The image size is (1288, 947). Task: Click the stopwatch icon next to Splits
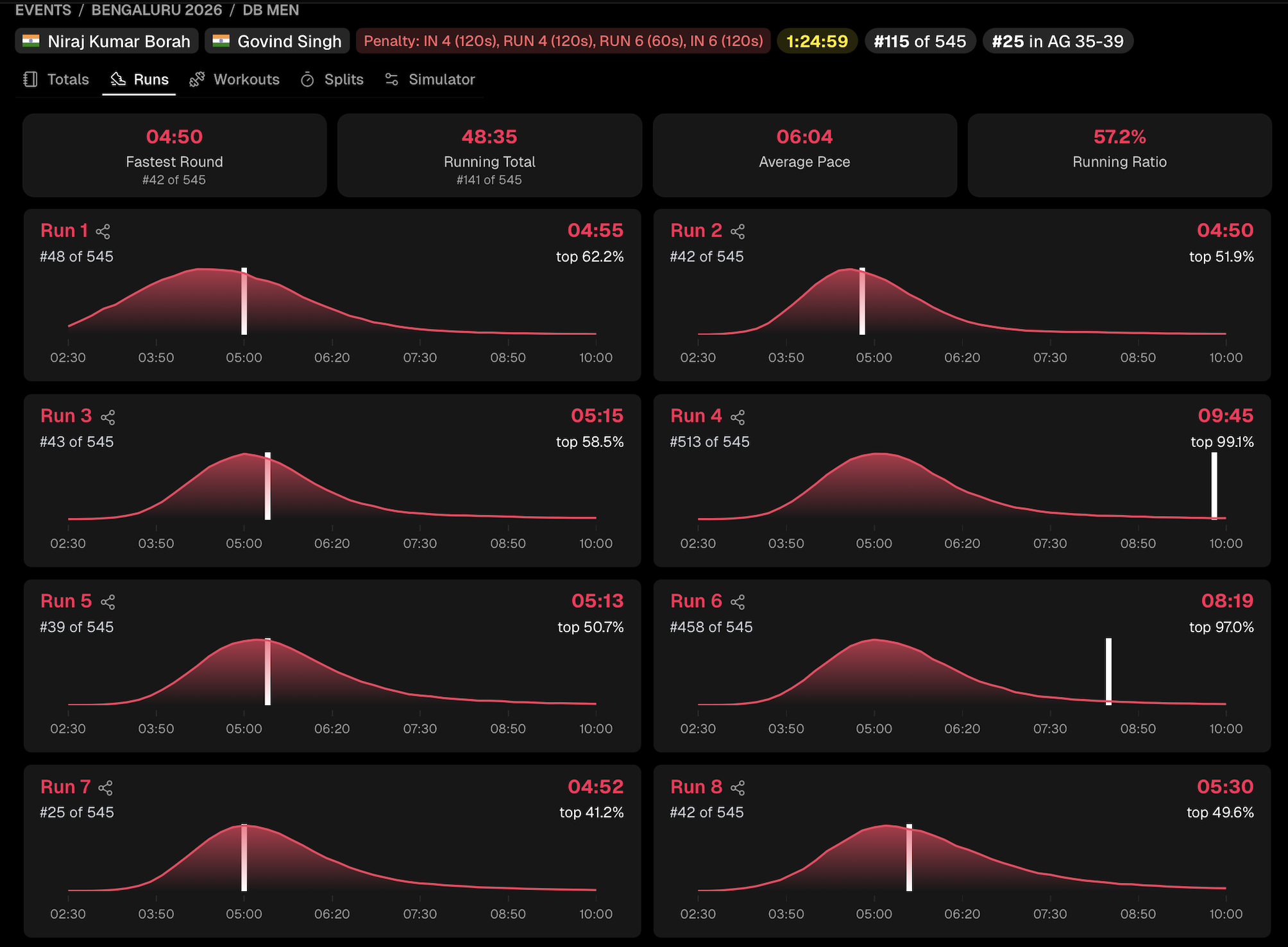[x=307, y=79]
